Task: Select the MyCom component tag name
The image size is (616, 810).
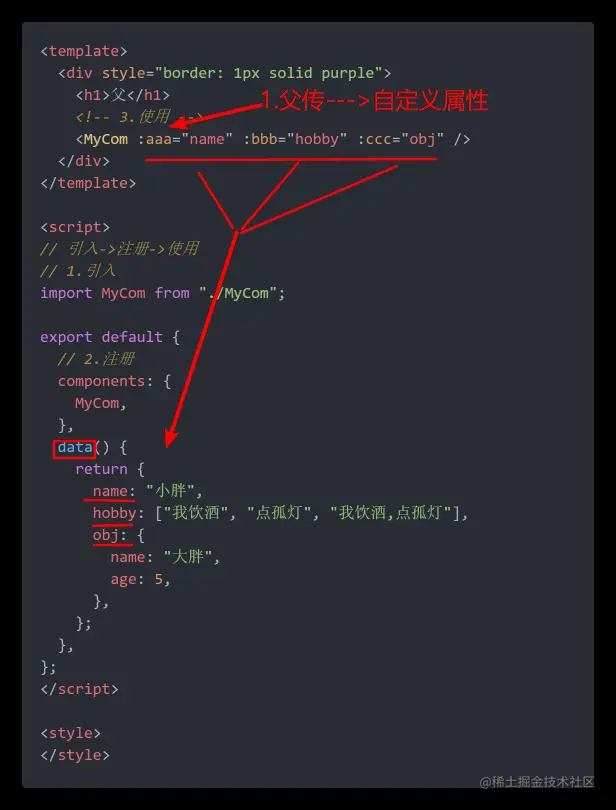Action: 106,139
